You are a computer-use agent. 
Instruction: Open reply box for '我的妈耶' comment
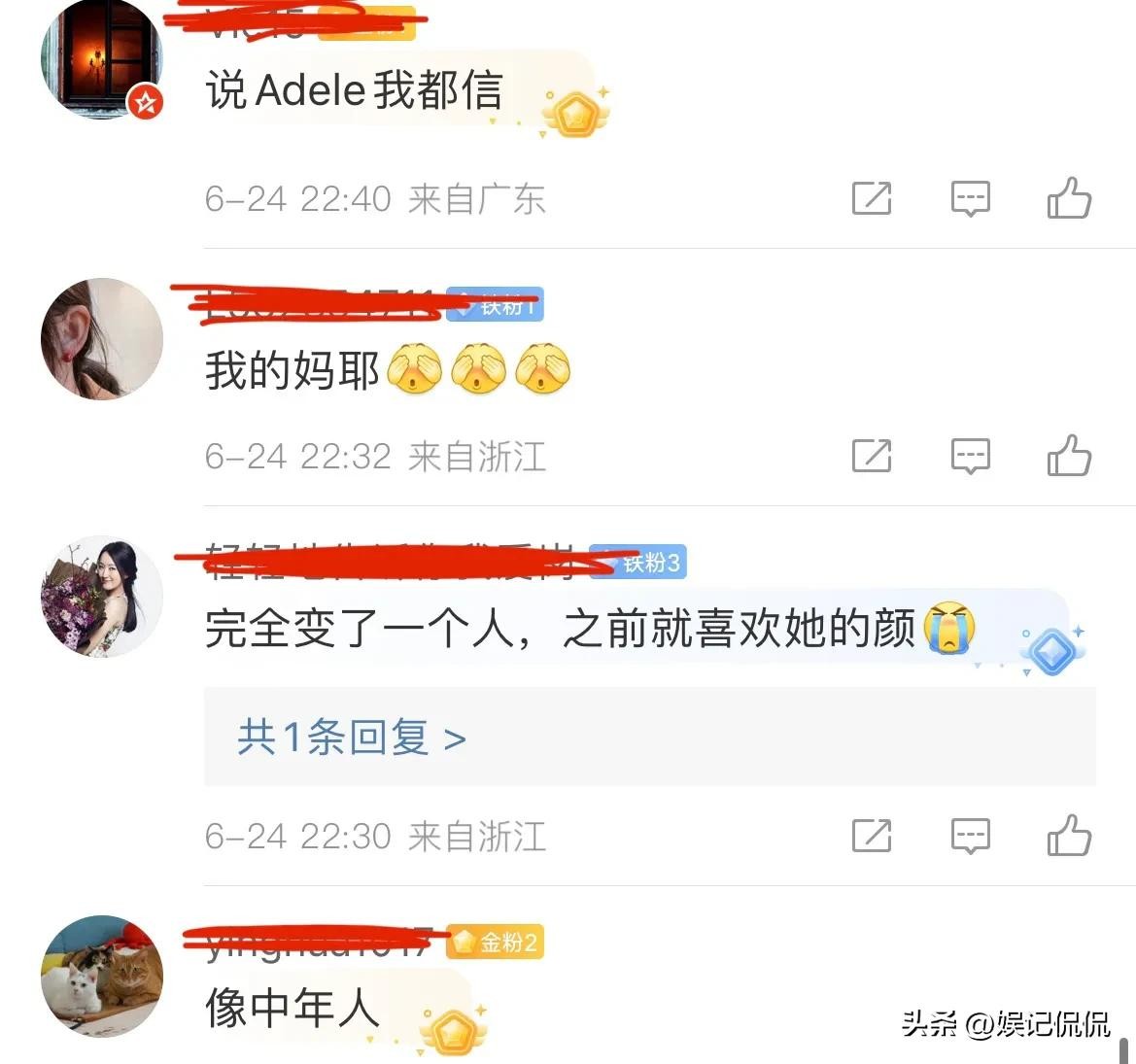click(x=970, y=457)
